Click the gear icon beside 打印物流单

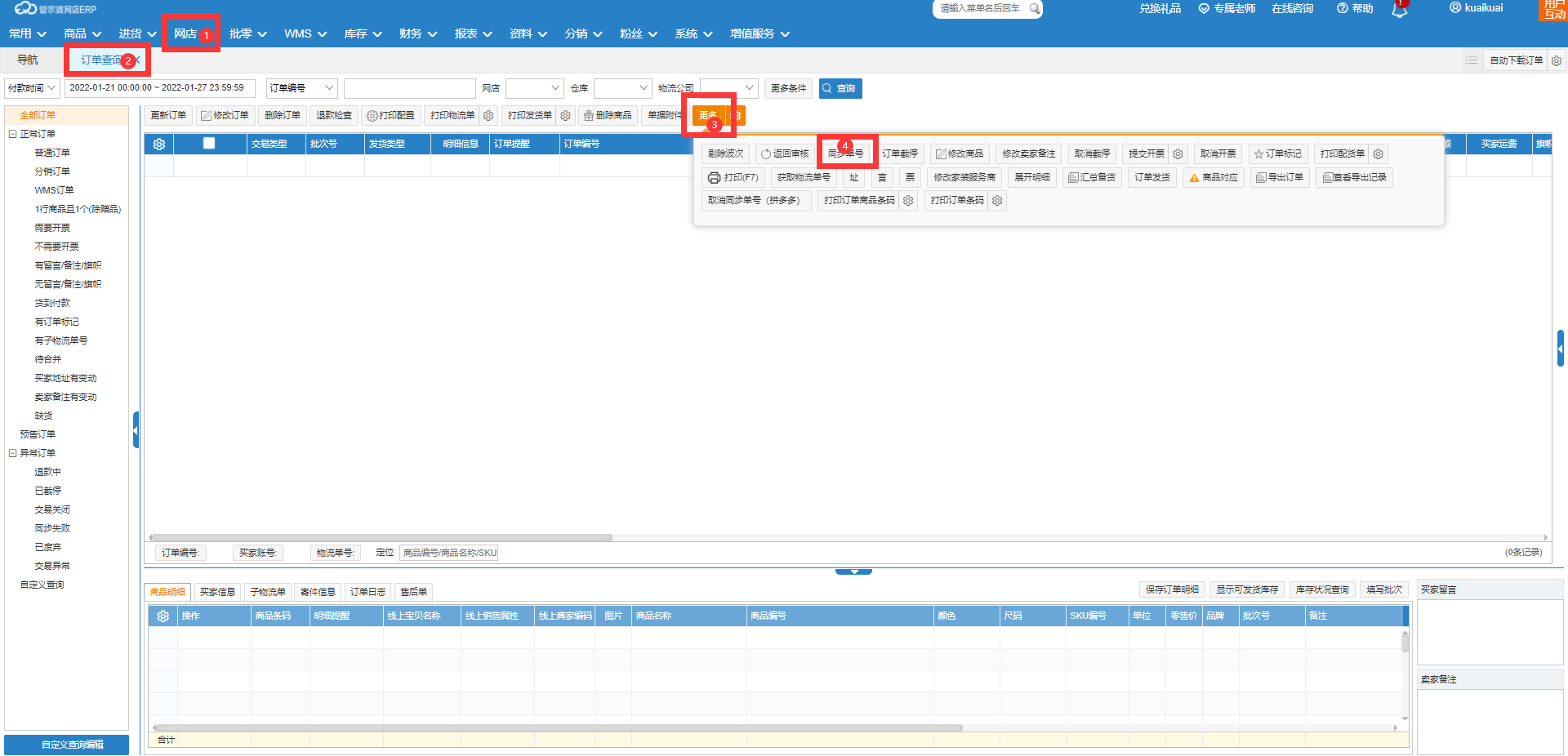click(x=488, y=116)
